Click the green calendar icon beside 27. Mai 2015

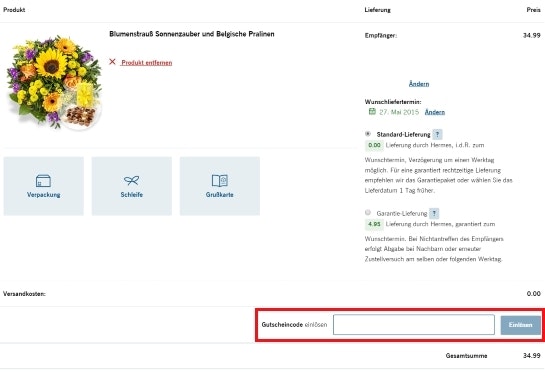372,112
